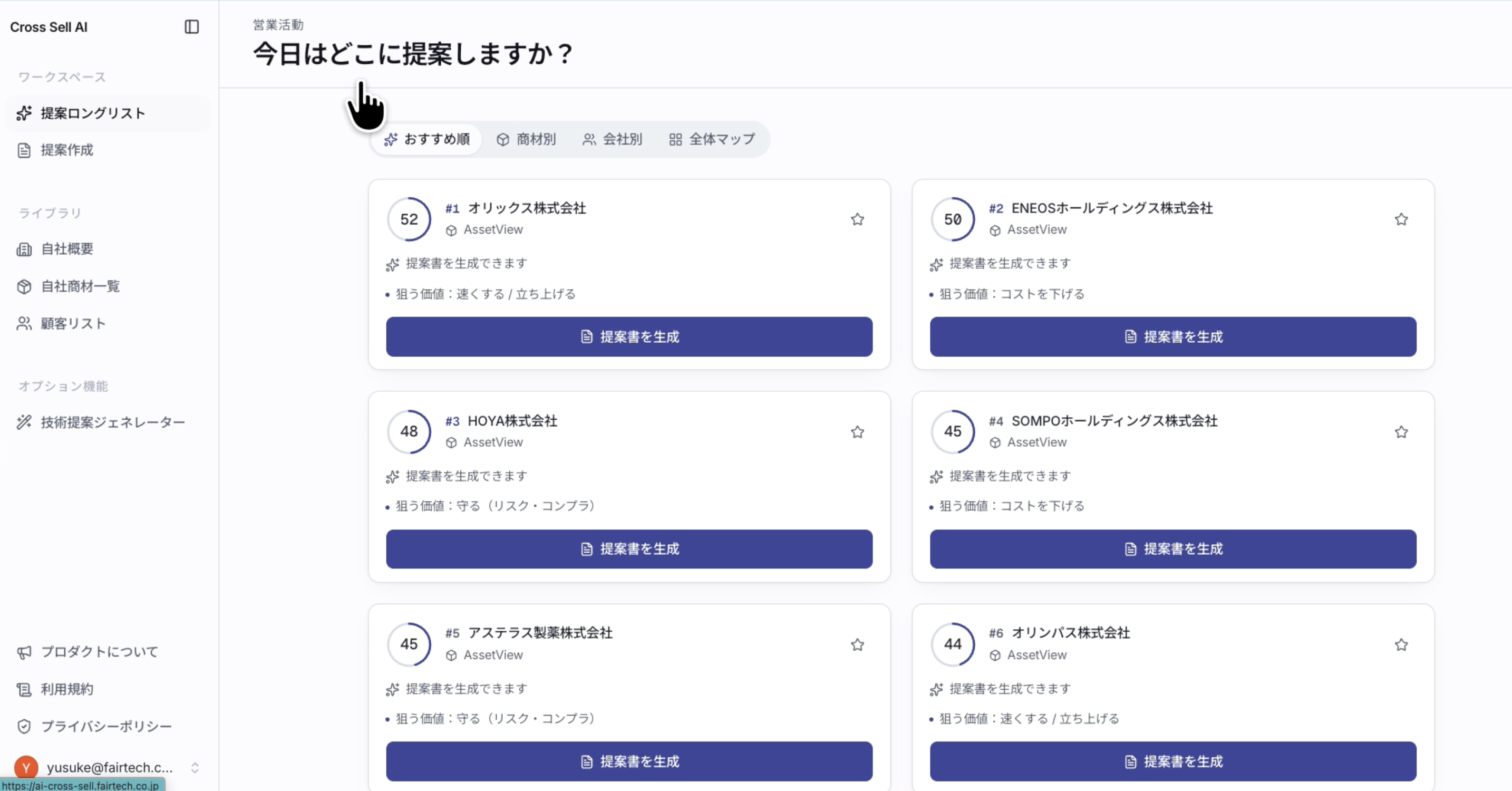Click the Cross Sell AI title
The height and width of the screenshot is (791, 1512).
[x=49, y=27]
